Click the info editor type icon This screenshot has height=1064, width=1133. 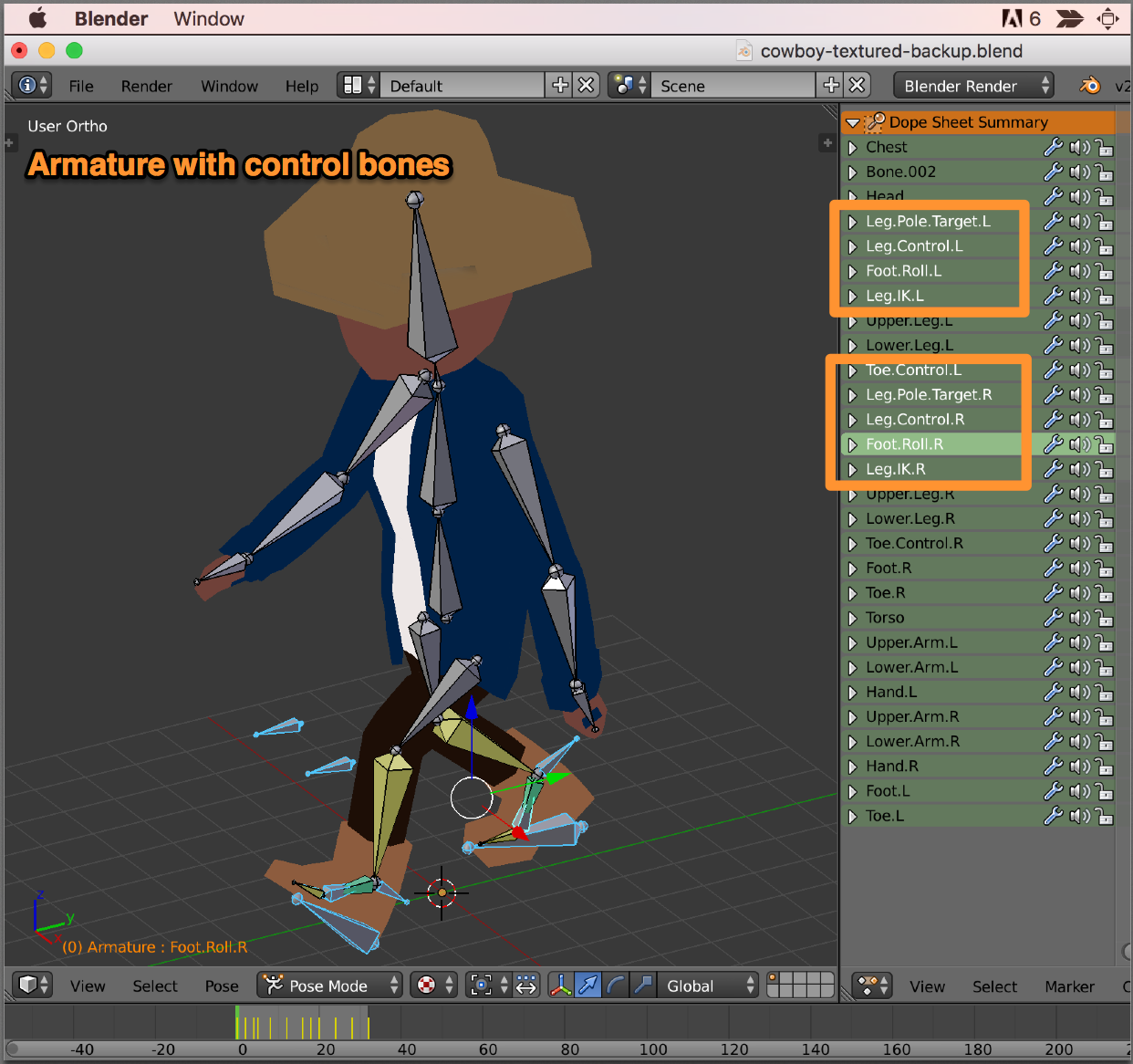[32, 85]
